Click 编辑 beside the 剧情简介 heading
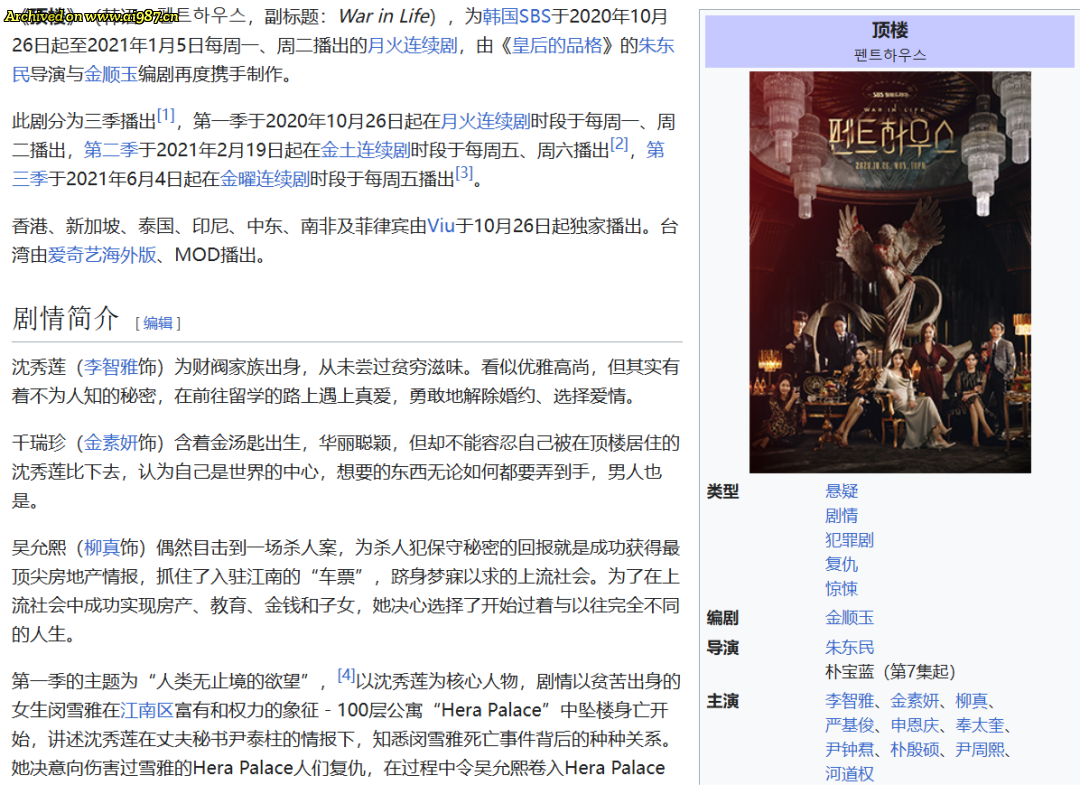 point(158,323)
